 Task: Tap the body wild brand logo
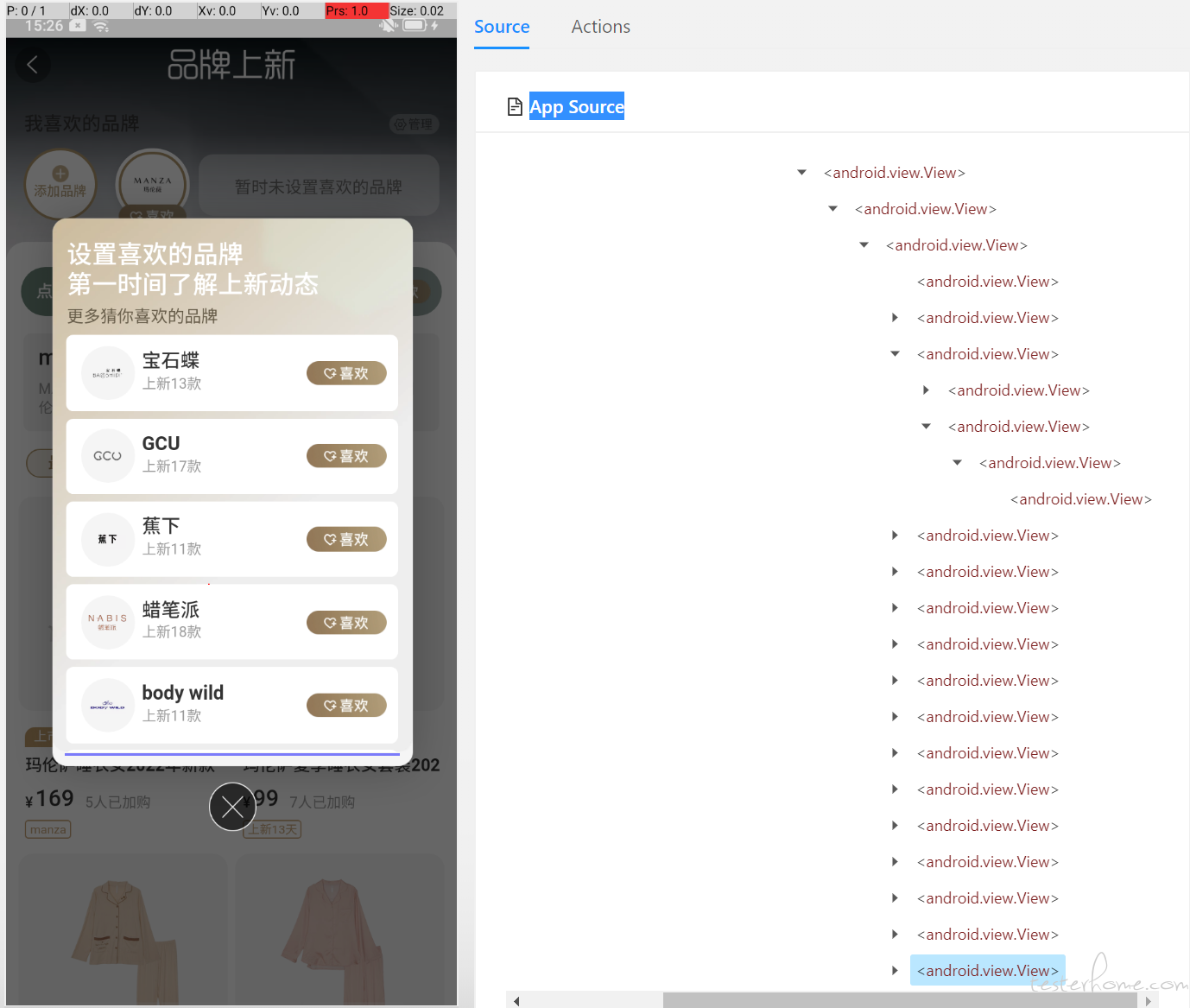[x=108, y=706]
